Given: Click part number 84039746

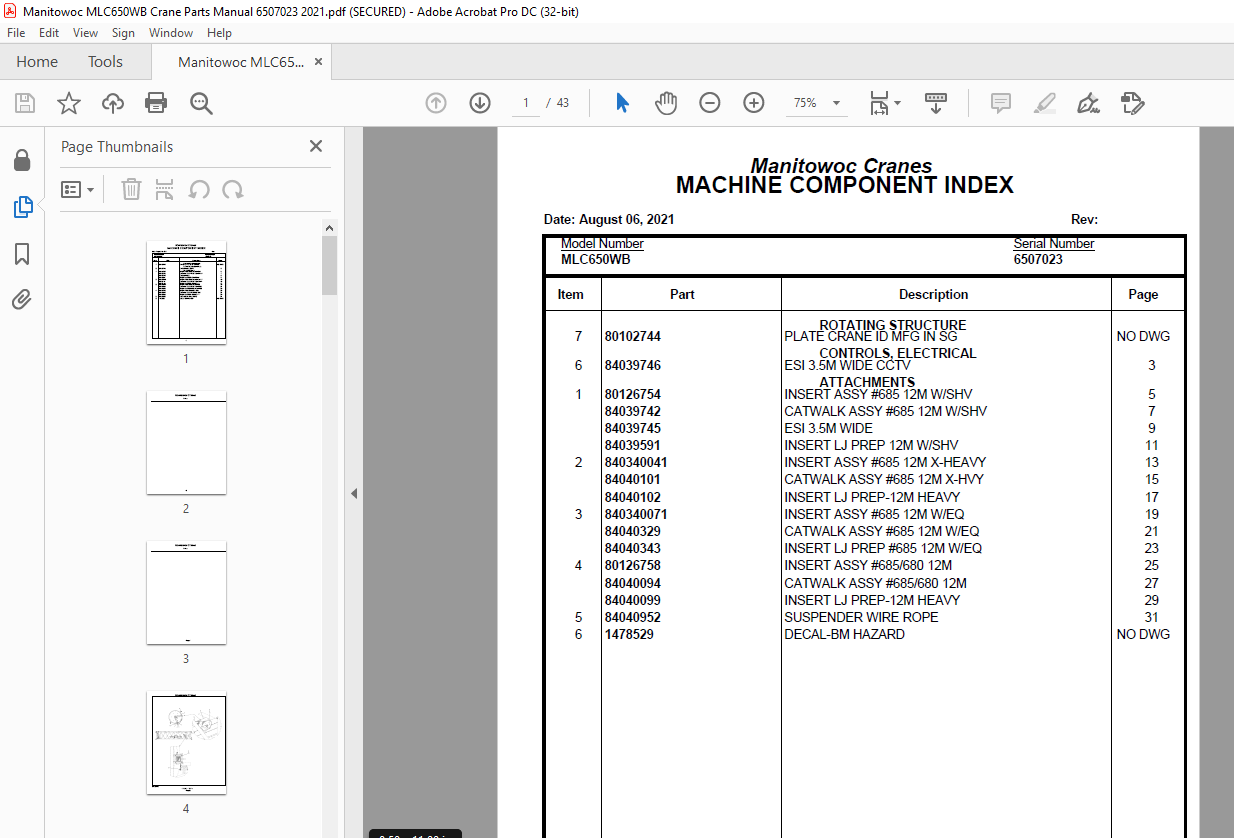Looking at the screenshot, I should (633, 366).
